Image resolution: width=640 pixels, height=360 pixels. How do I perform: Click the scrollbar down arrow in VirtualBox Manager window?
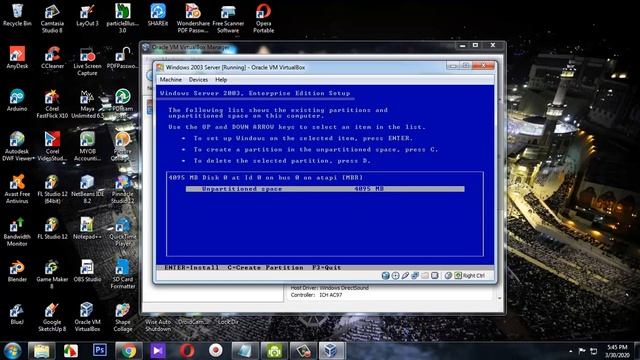[500, 298]
